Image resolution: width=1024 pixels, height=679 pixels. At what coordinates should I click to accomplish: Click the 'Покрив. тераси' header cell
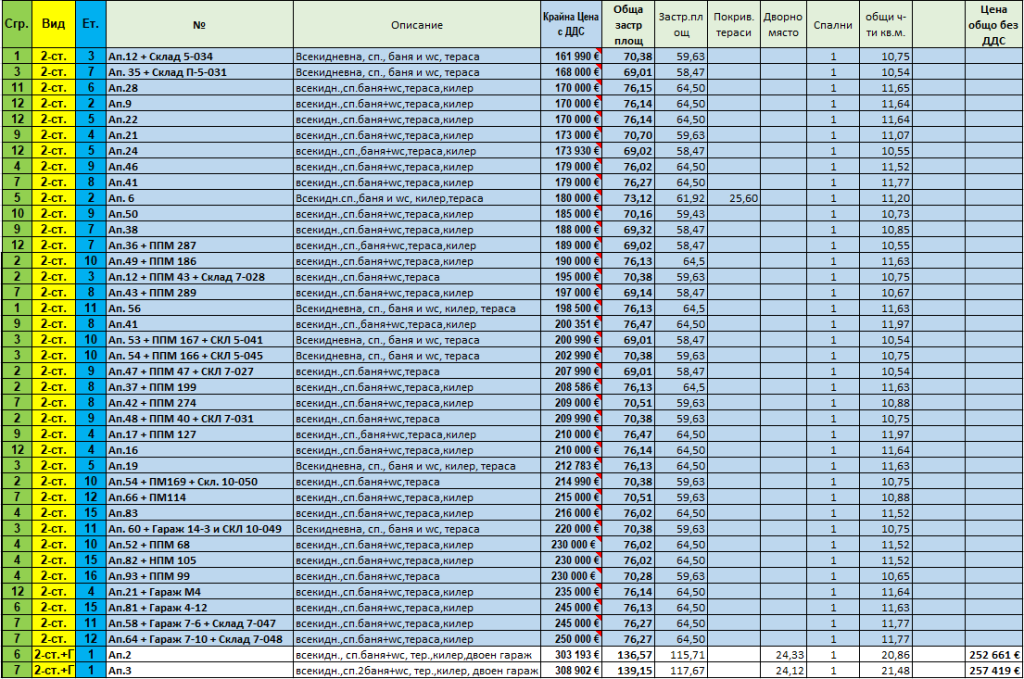click(734, 23)
